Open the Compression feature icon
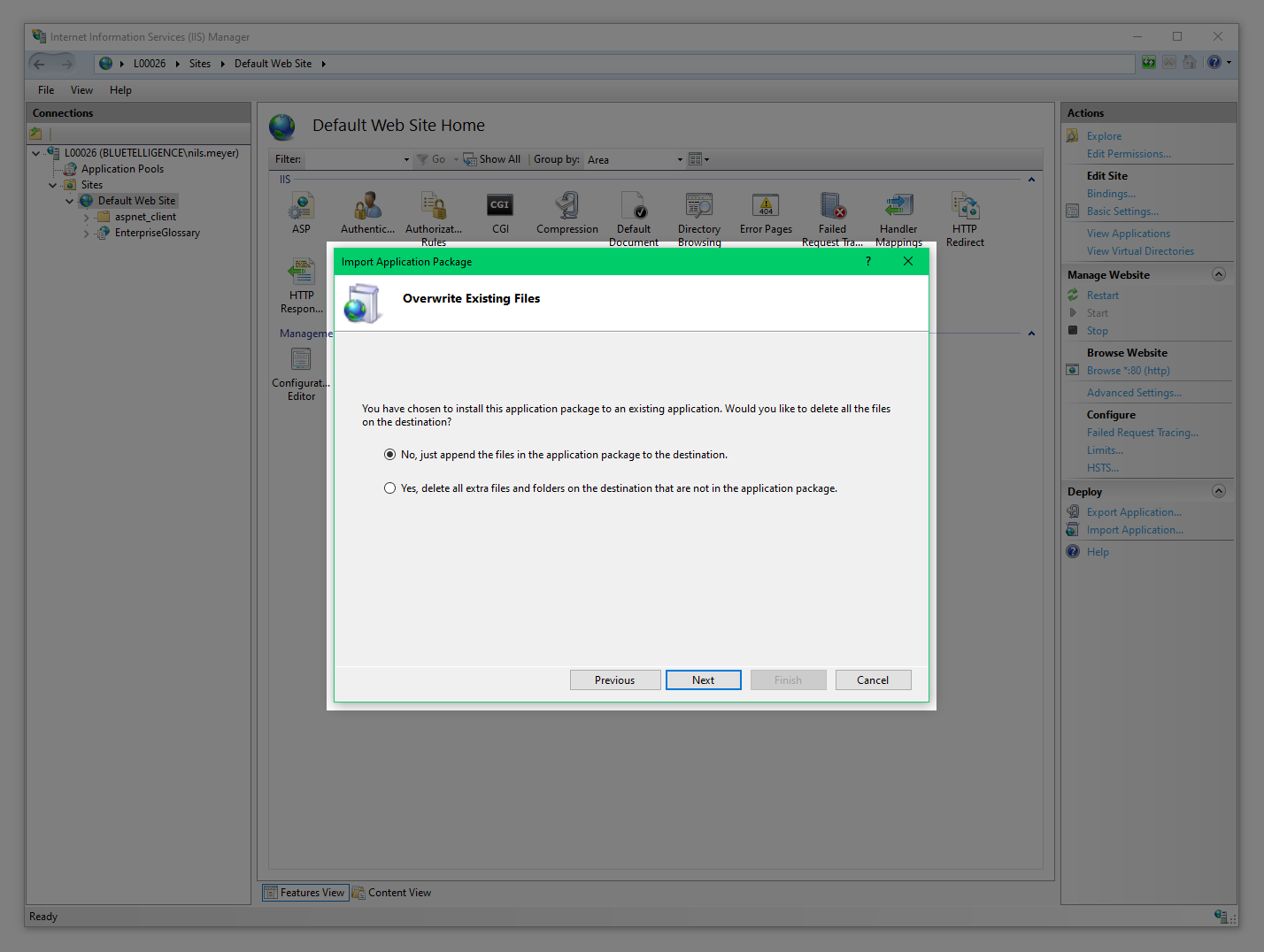This screenshot has height=952, width=1264. [x=566, y=208]
